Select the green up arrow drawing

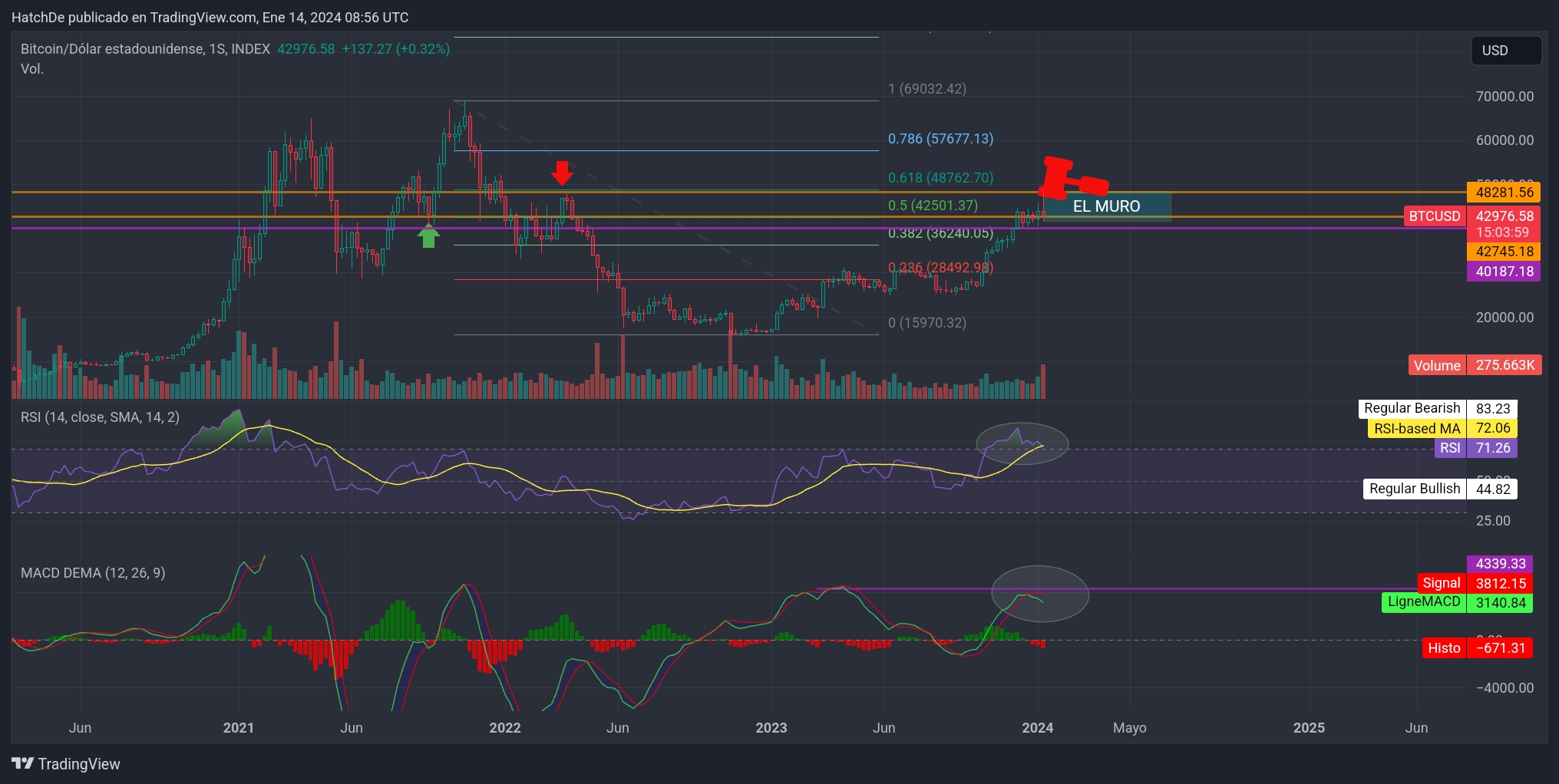point(428,235)
